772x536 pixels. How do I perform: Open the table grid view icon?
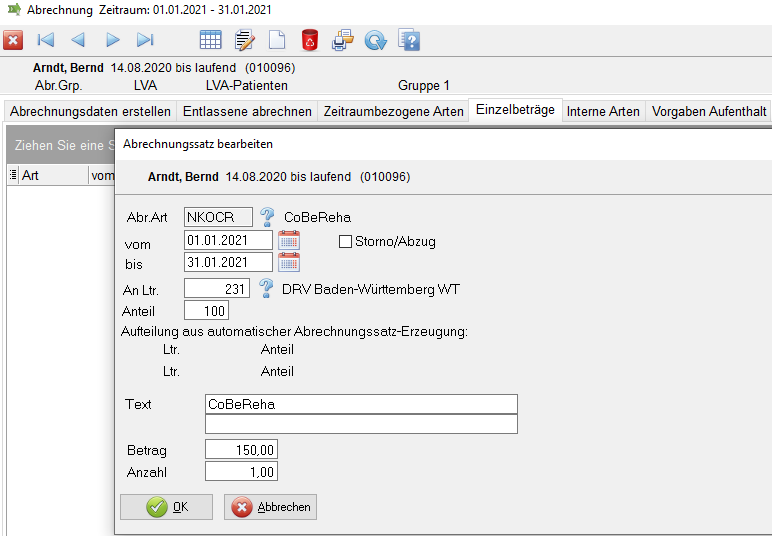point(211,40)
